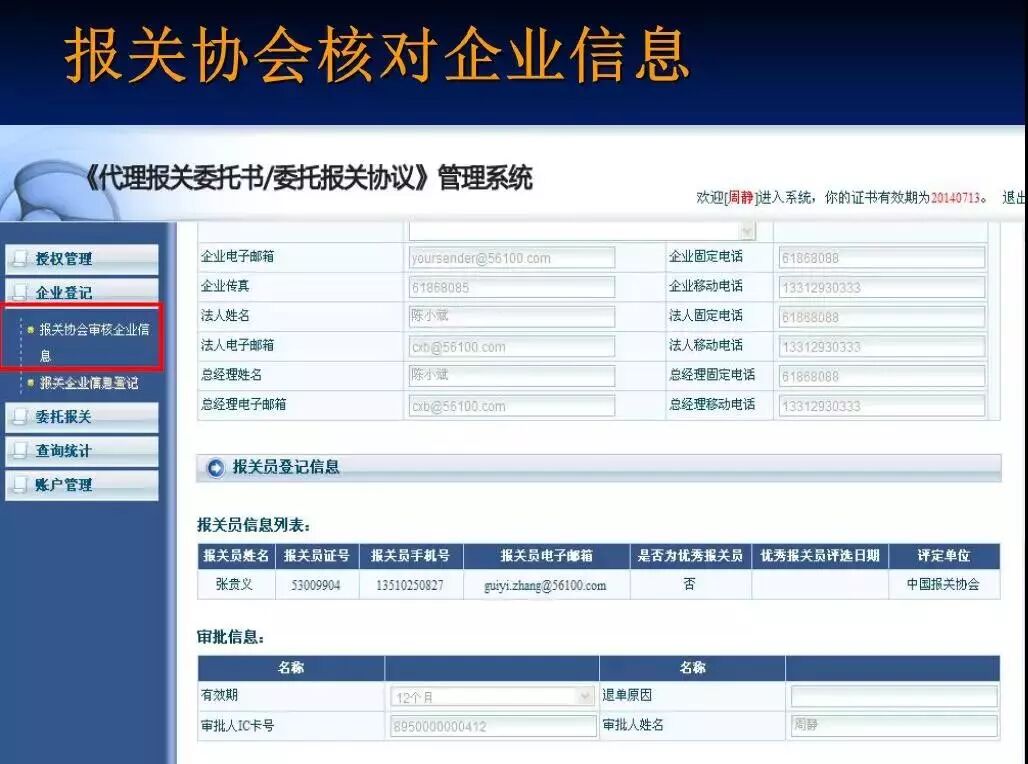Click the 企业登记 document icon
Image resolution: width=1028 pixels, height=764 pixels.
coord(20,292)
